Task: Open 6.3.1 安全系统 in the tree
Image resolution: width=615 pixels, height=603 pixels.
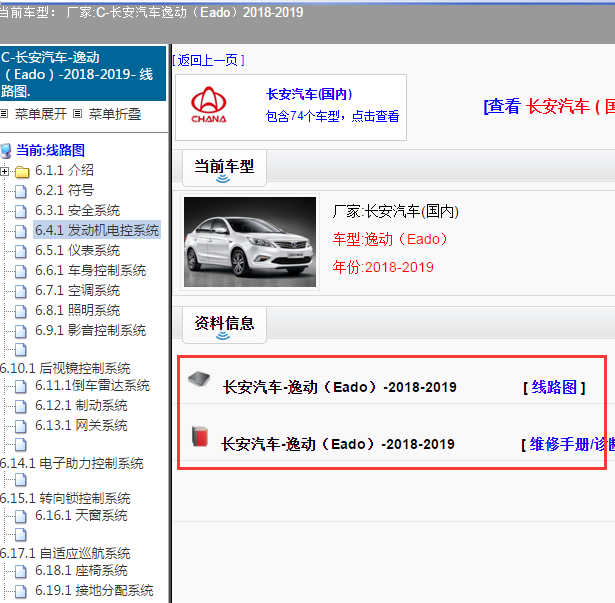Action: click(77, 210)
